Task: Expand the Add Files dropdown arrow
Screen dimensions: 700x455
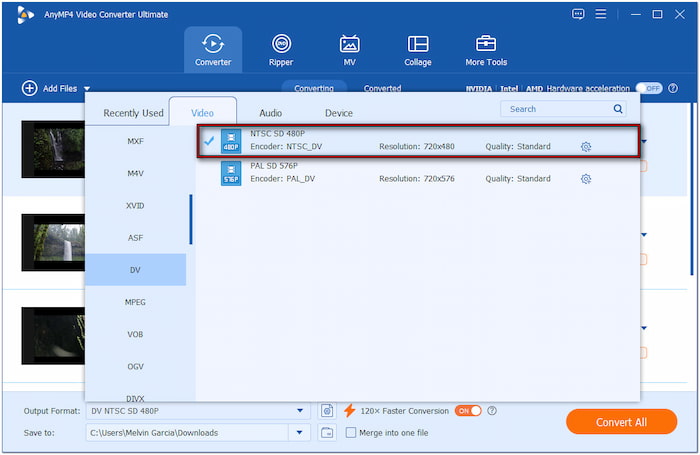Action: pos(87,89)
